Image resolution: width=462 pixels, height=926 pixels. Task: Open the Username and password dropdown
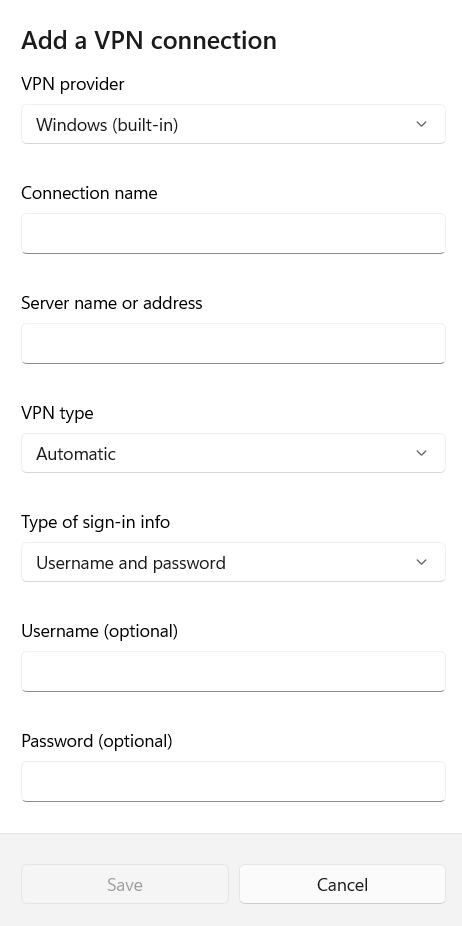tap(233, 562)
